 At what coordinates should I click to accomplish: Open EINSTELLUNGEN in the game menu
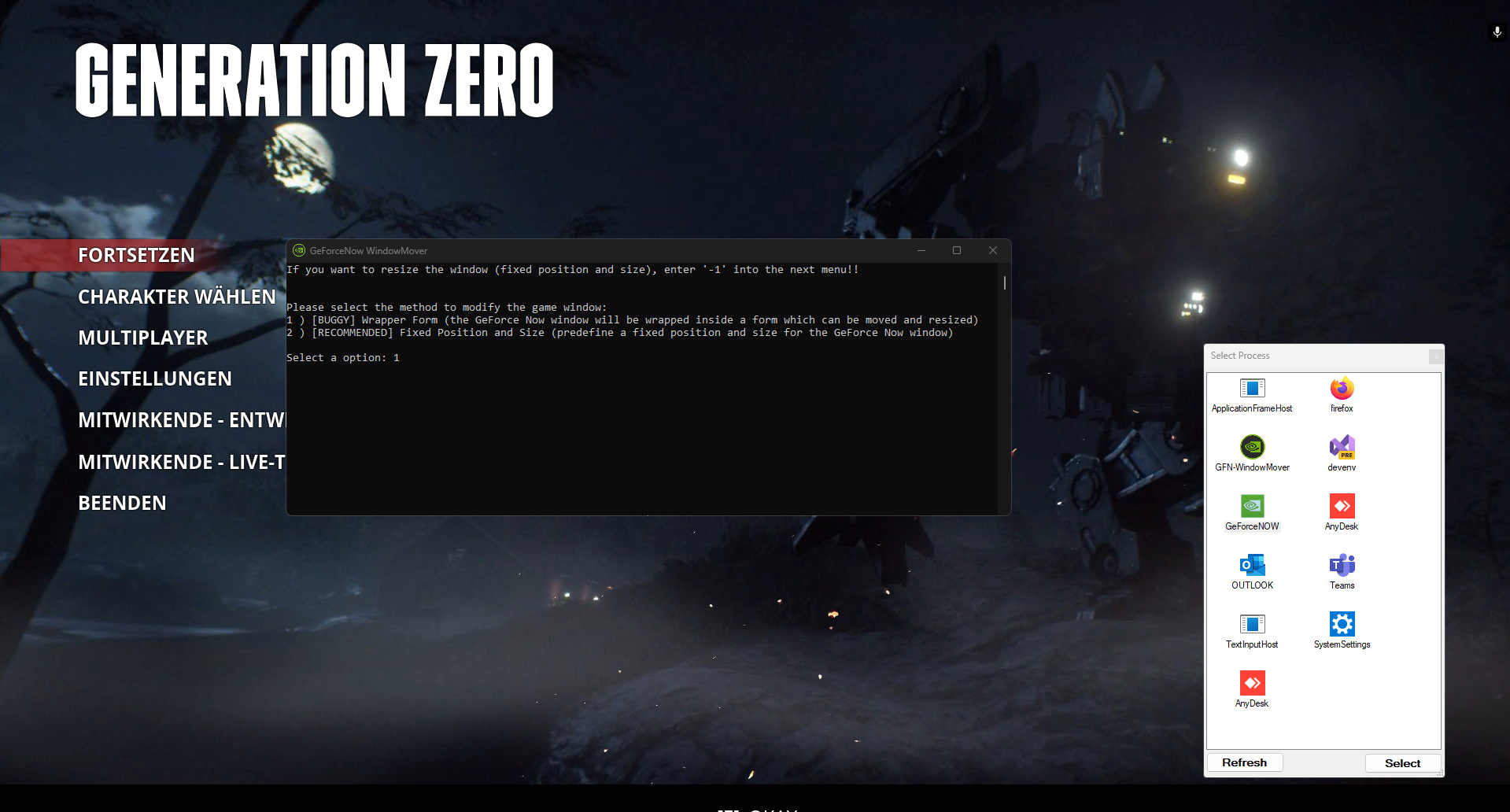point(155,379)
